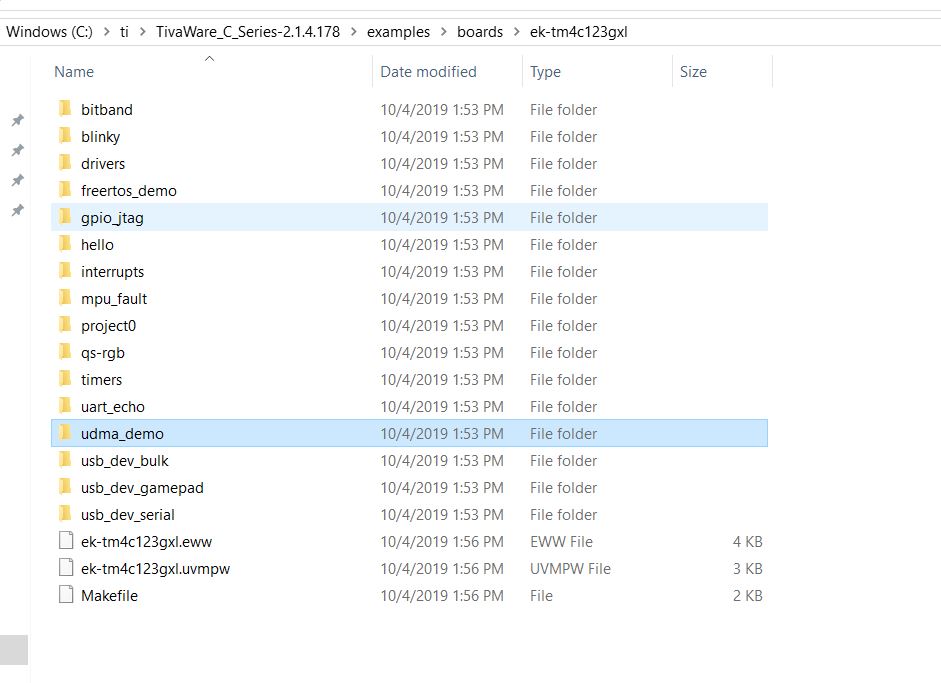Select the ek-tm4c123gxl.uvmpw file name

(x=155, y=569)
